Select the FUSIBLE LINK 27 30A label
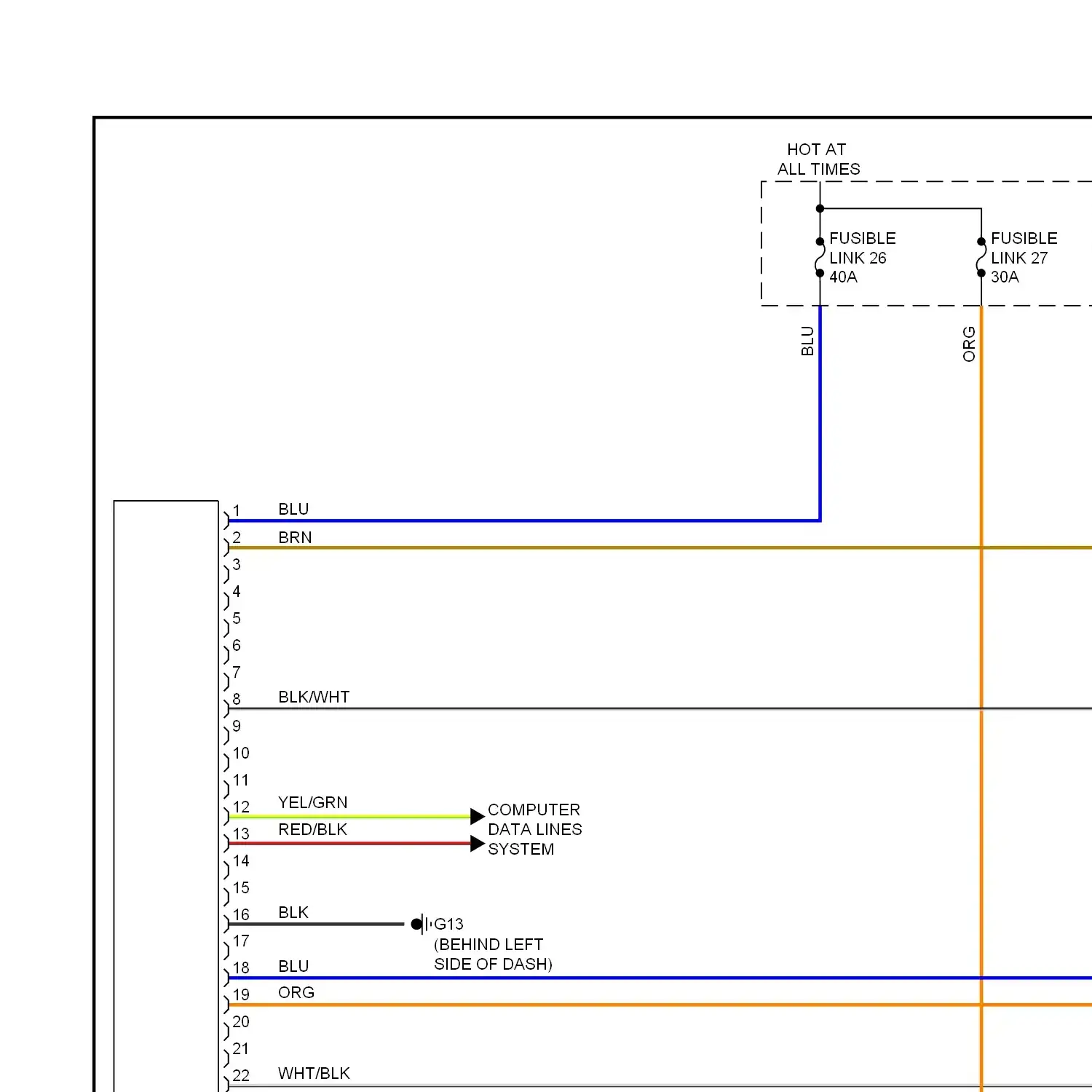 pyautogui.click(x=1024, y=258)
